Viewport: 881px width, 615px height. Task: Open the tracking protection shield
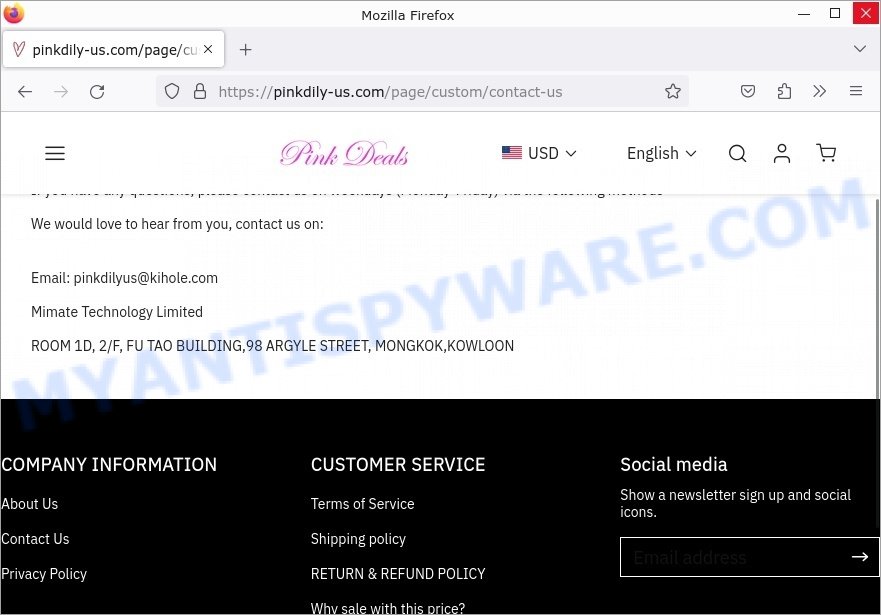pos(172,91)
